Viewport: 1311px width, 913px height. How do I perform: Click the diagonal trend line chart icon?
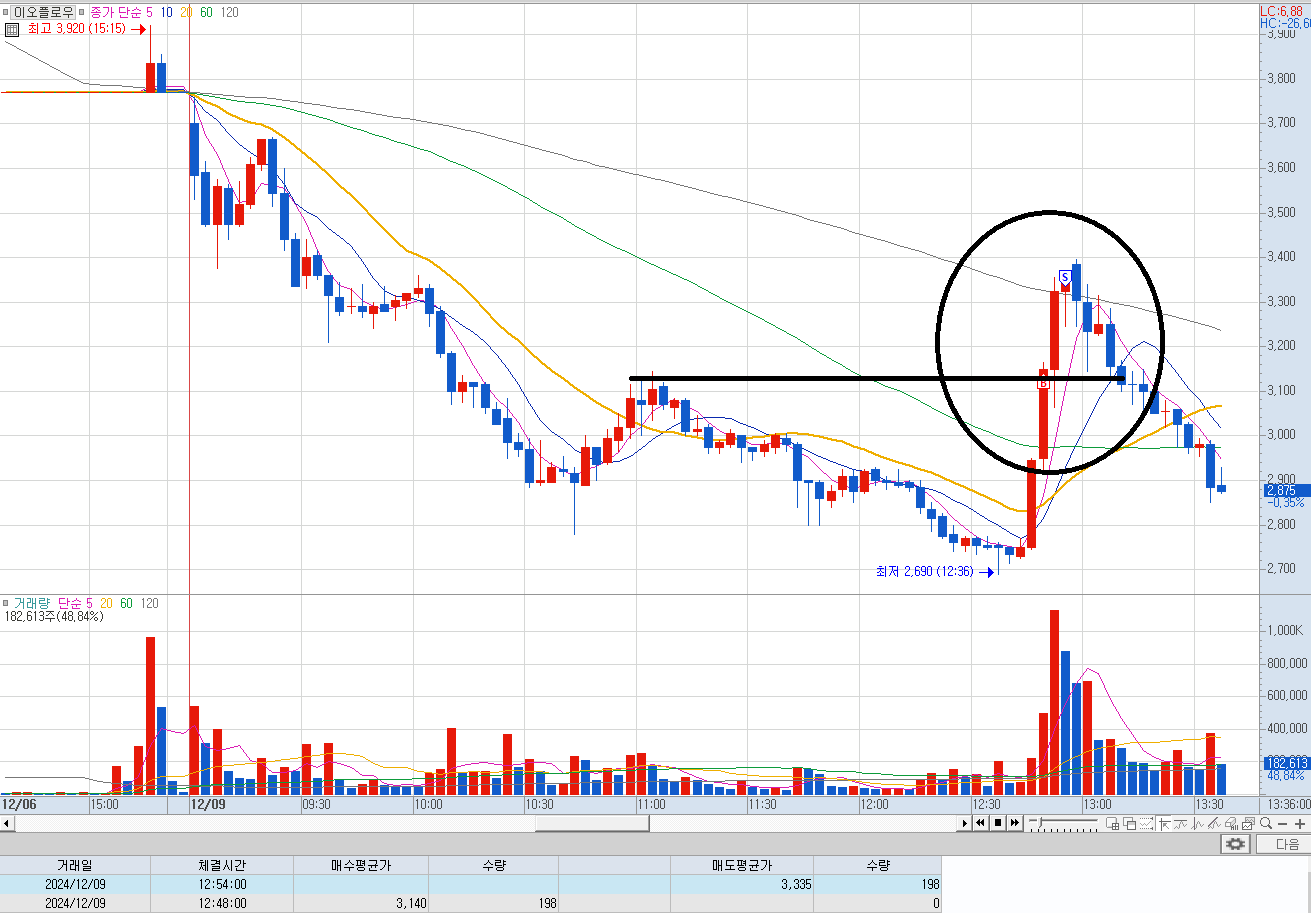coord(1214,823)
